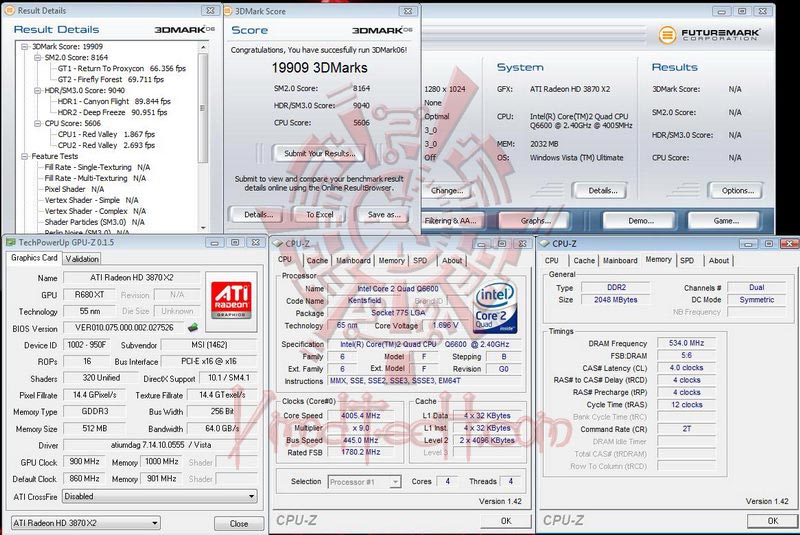
Task: Open Mainboard tab in first CPU-Z window
Action: point(353,261)
